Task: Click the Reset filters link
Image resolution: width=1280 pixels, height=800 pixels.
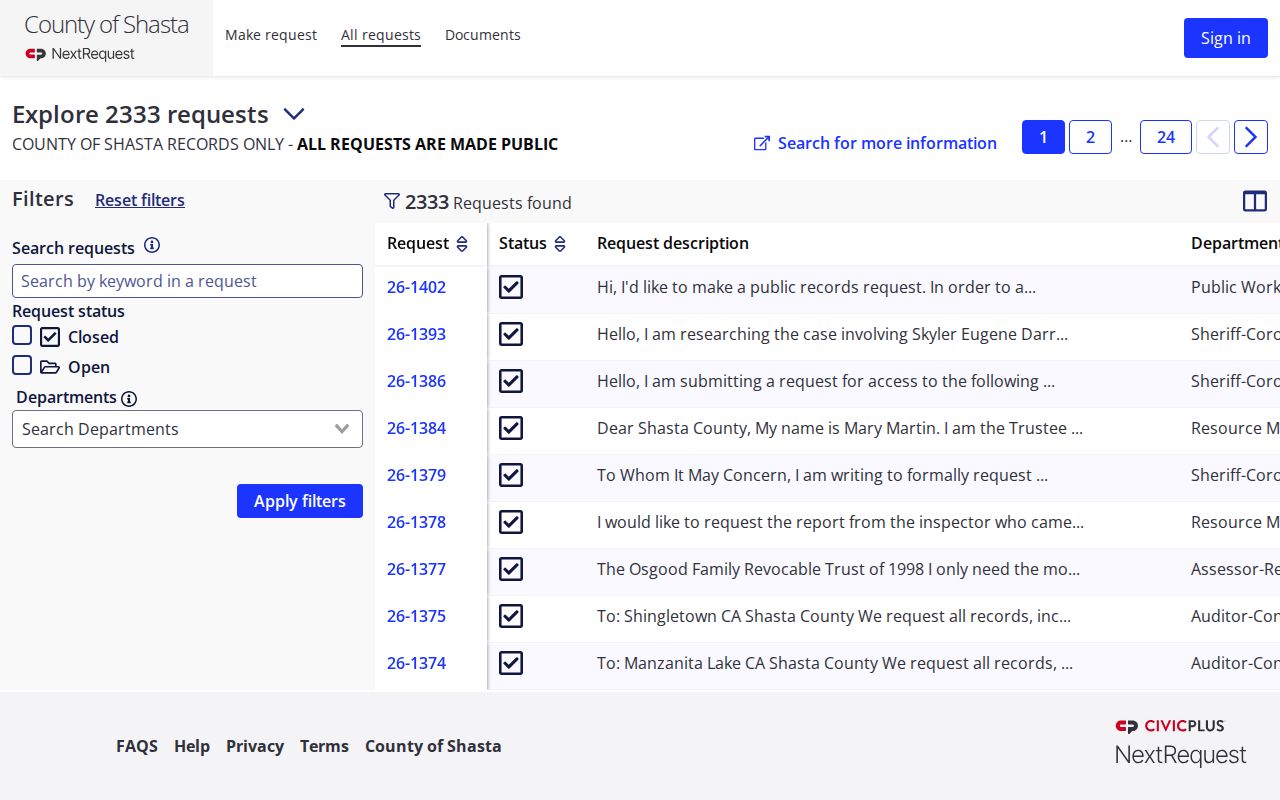Action: pyautogui.click(x=140, y=200)
